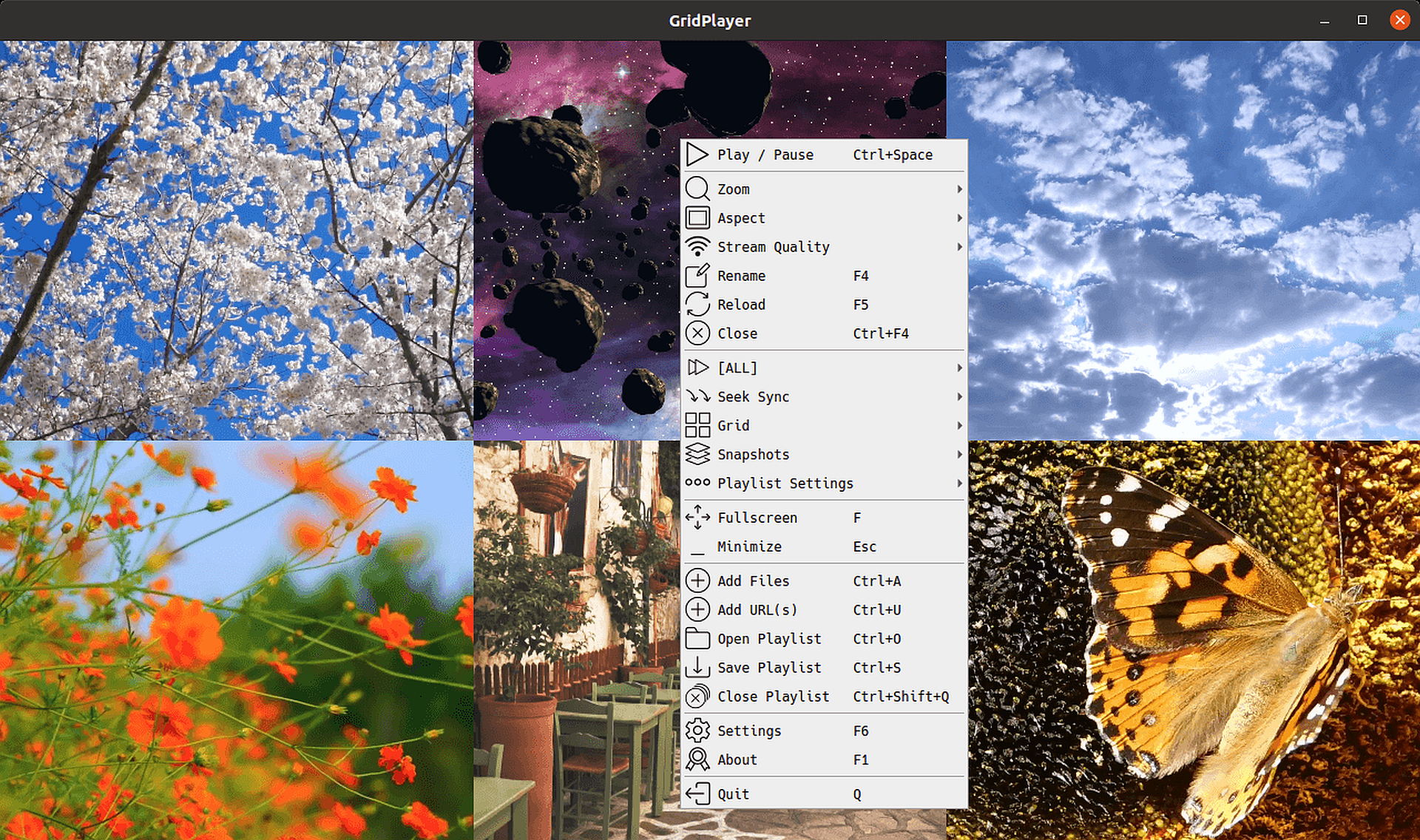Click the Seek Sync arrows icon
Viewport: 1420px width, 840px height.
pos(697,396)
